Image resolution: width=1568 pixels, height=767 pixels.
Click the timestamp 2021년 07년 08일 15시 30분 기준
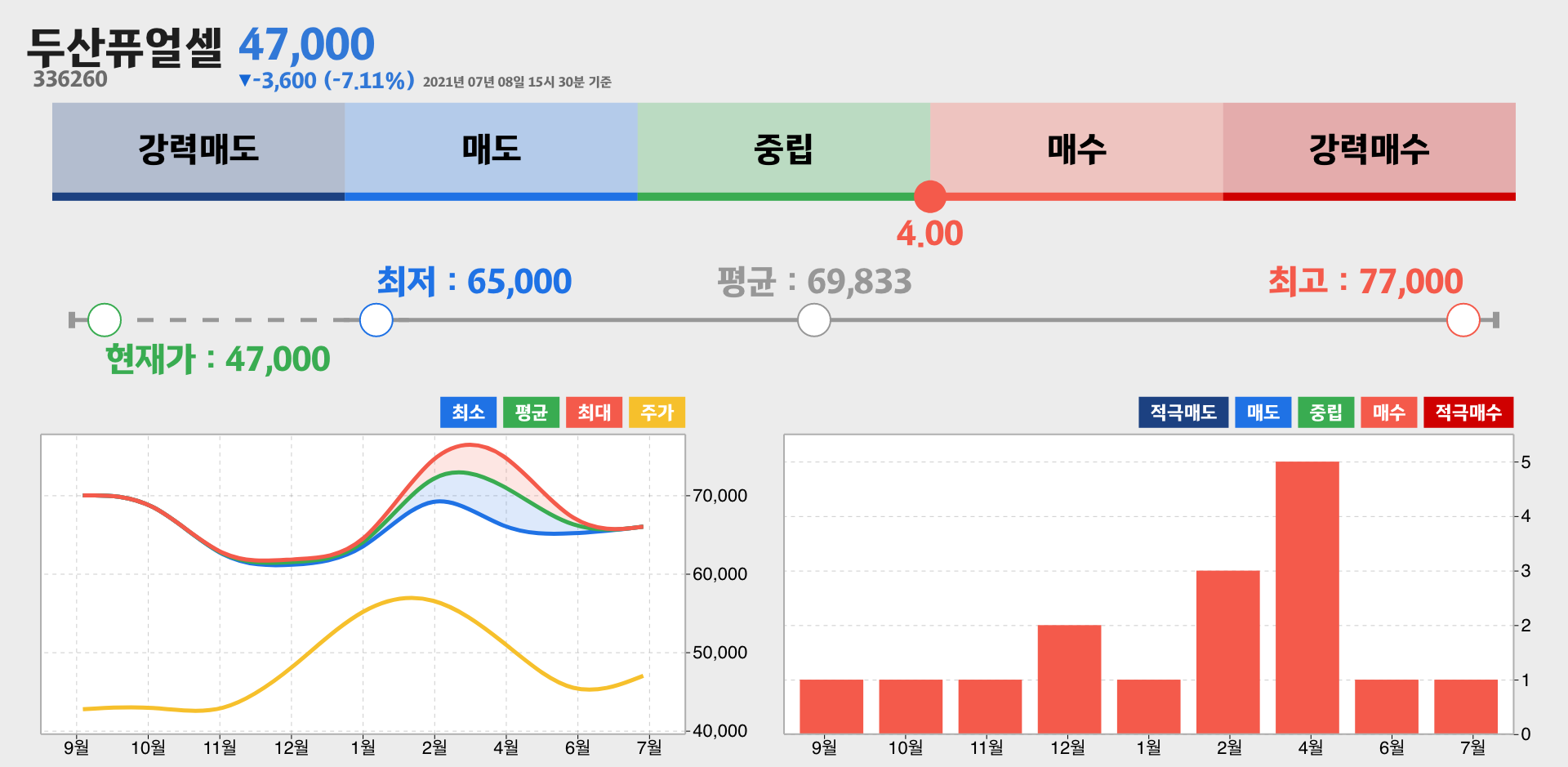coord(517,82)
